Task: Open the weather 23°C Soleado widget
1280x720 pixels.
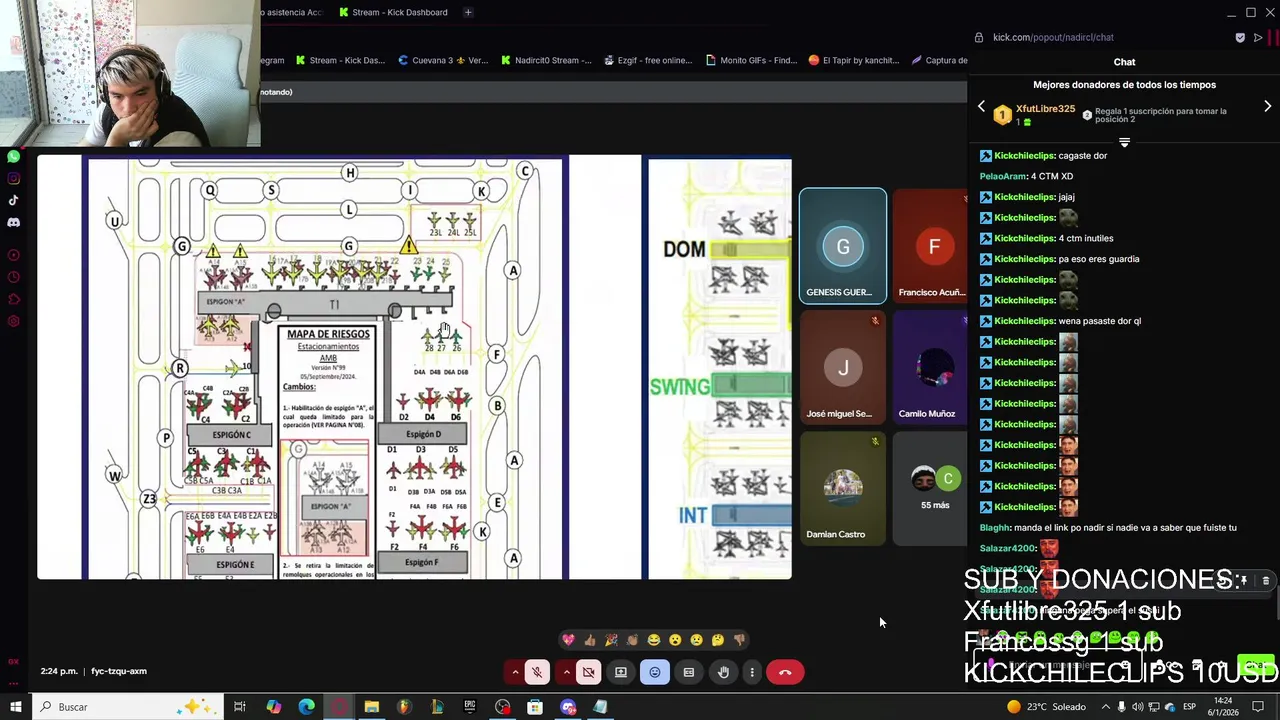Action: pyautogui.click(x=1046, y=707)
